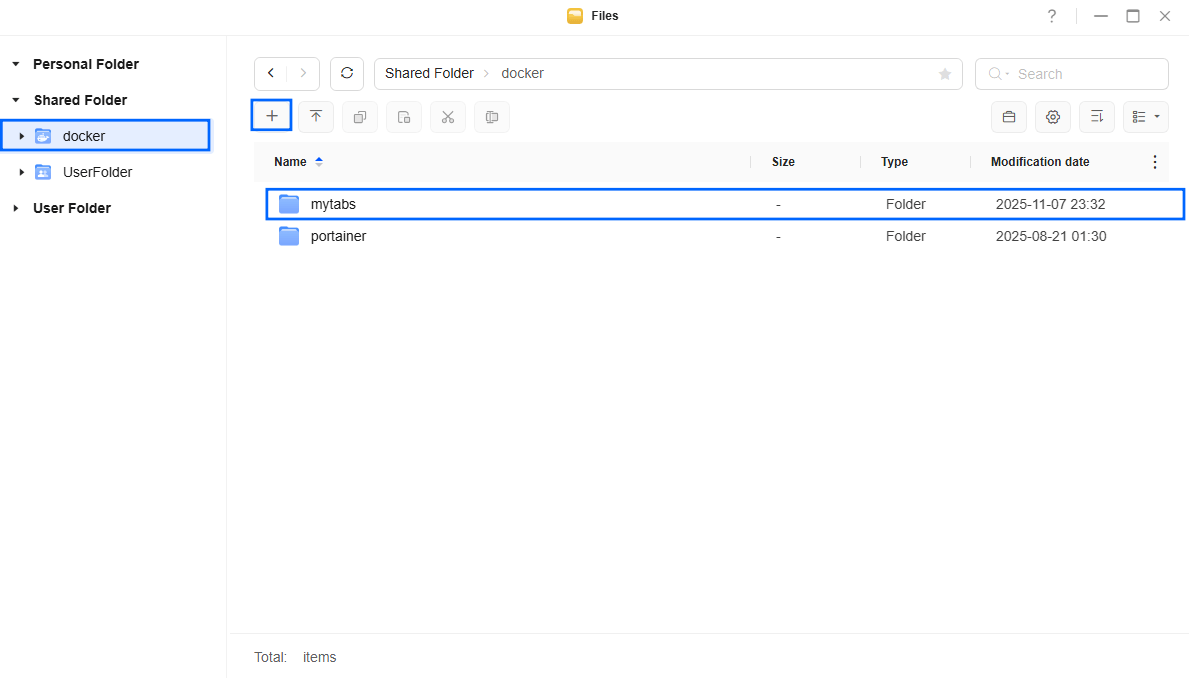
Task: Click the scissors cut icon
Action: click(448, 117)
